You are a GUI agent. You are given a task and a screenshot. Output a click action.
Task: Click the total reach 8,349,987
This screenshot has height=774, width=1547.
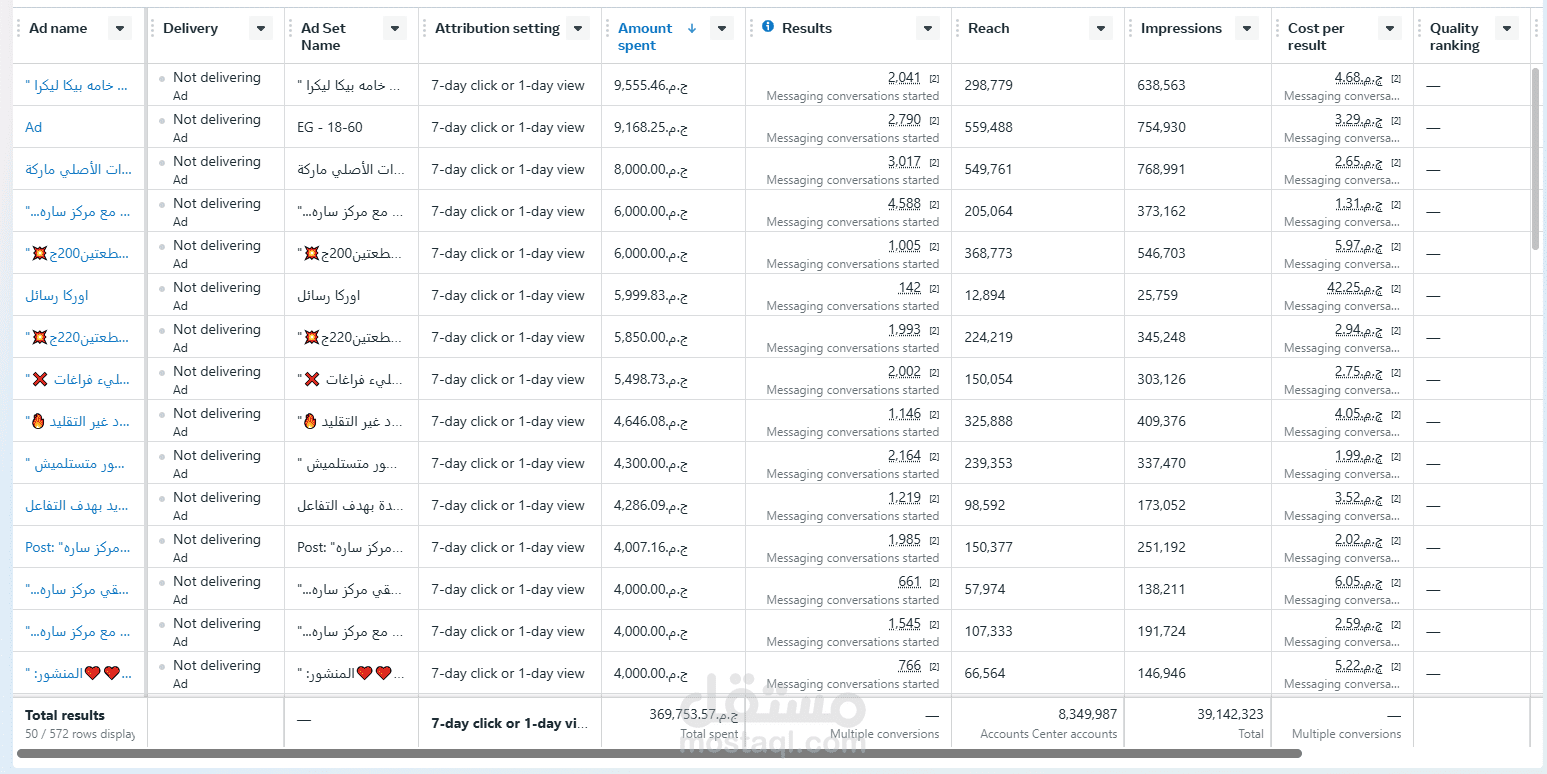click(x=1087, y=714)
